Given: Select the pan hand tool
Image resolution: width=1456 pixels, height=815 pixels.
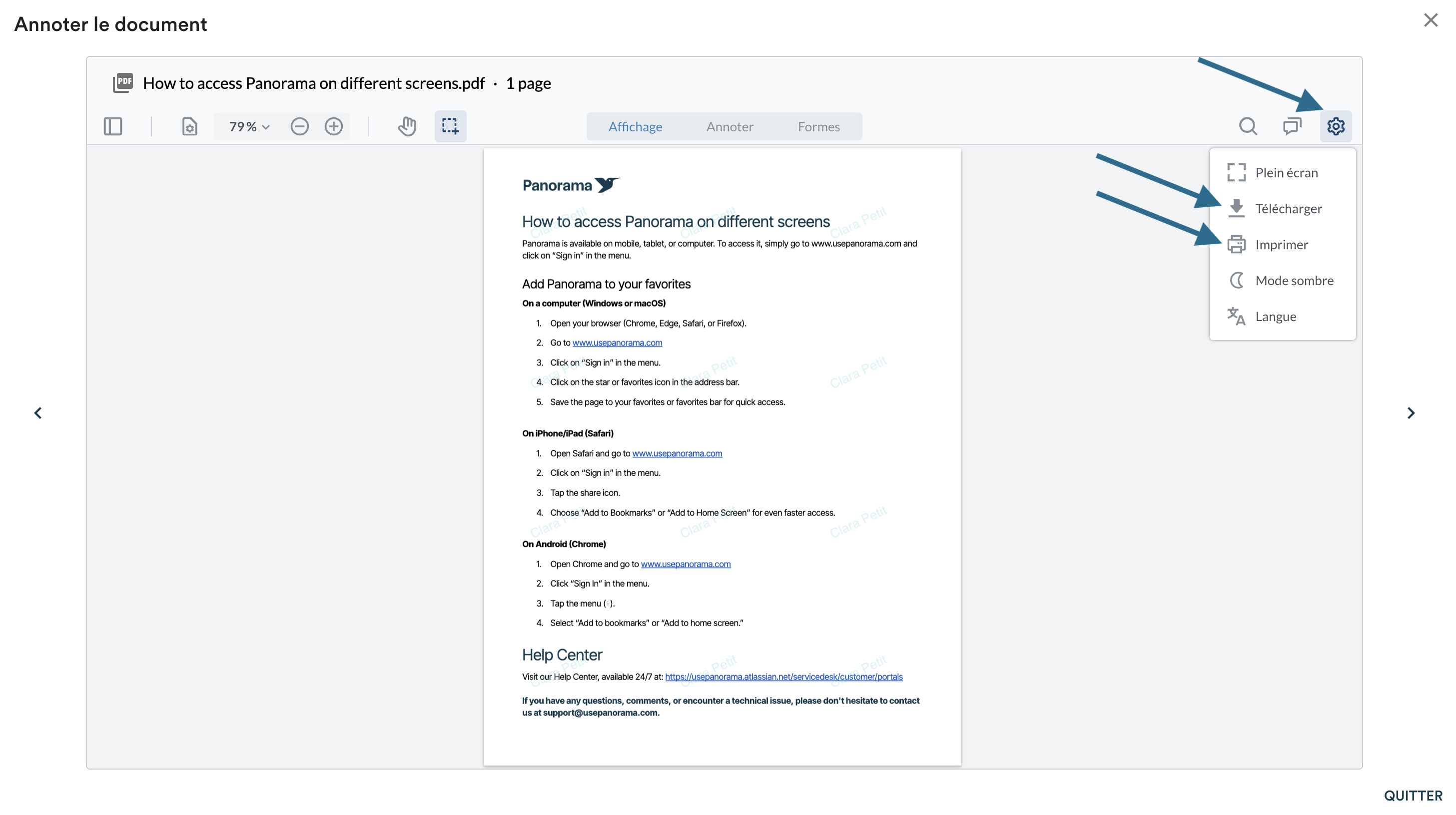Looking at the screenshot, I should [407, 126].
